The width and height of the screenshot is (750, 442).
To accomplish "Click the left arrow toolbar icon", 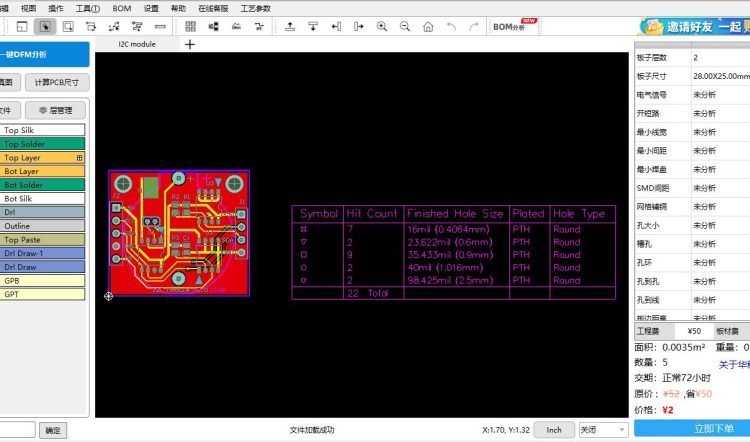I will pos(336,27).
